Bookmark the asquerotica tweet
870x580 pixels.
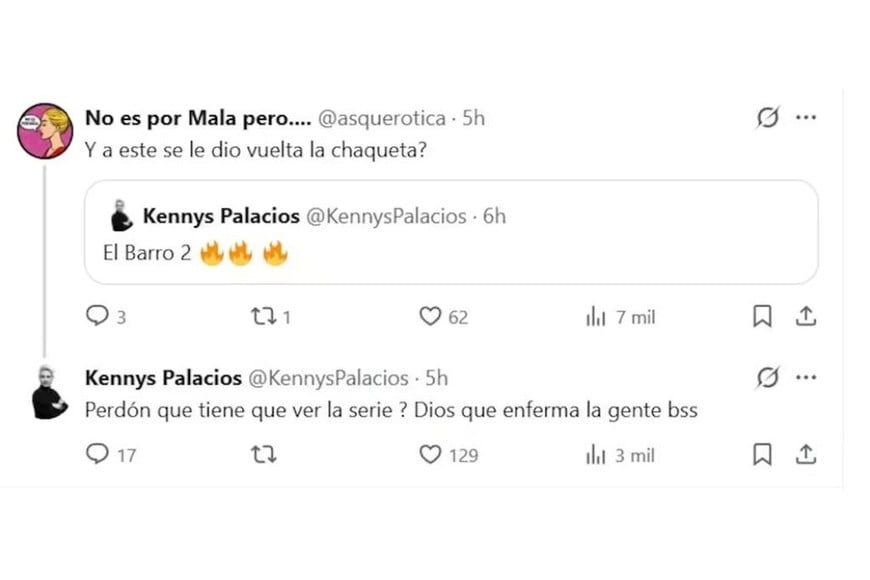[x=762, y=317]
